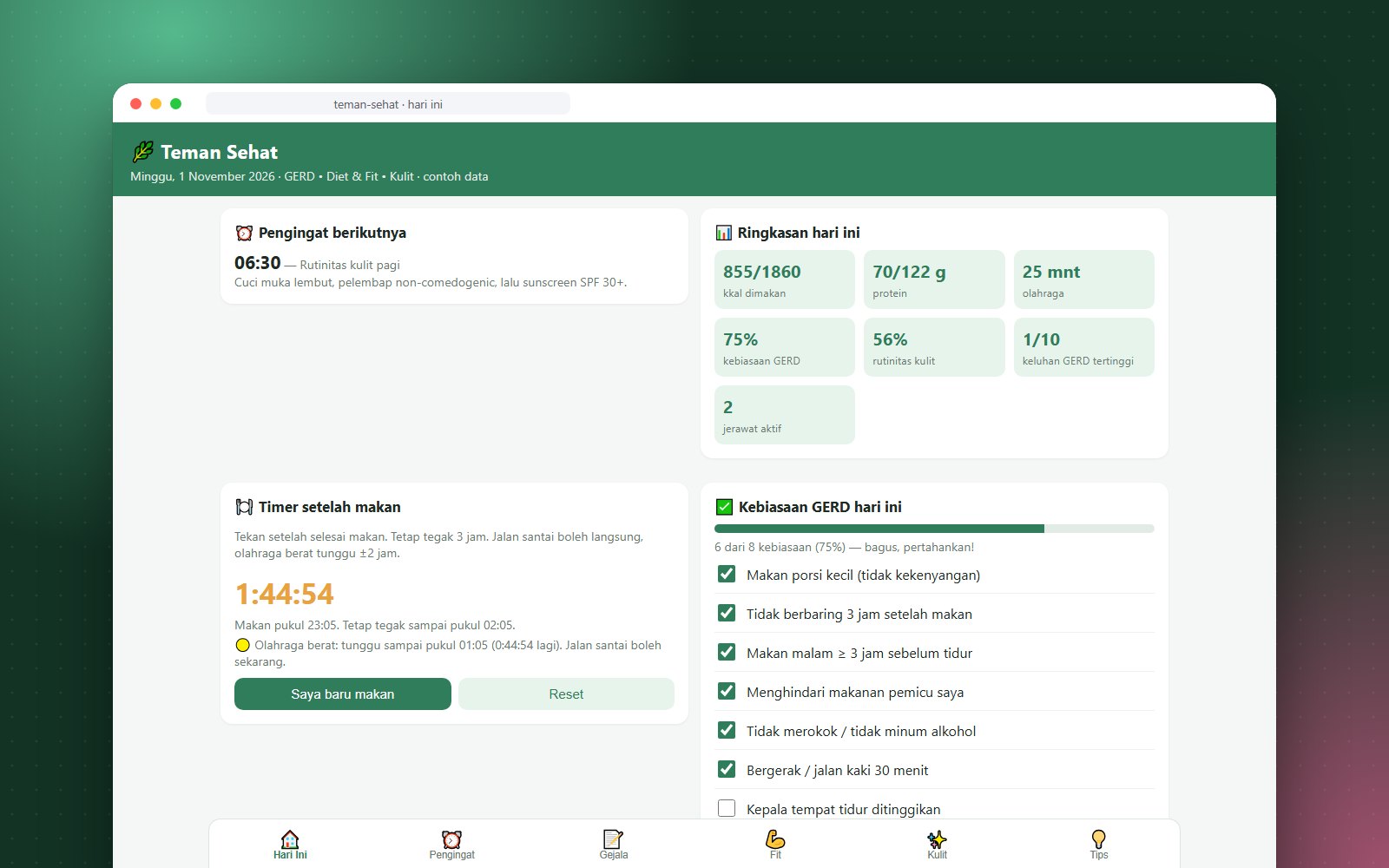The width and height of the screenshot is (1389, 868).
Task: Uncheck Makan malam 3 jam sebelum tidur
Action: [x=727, y=652]
